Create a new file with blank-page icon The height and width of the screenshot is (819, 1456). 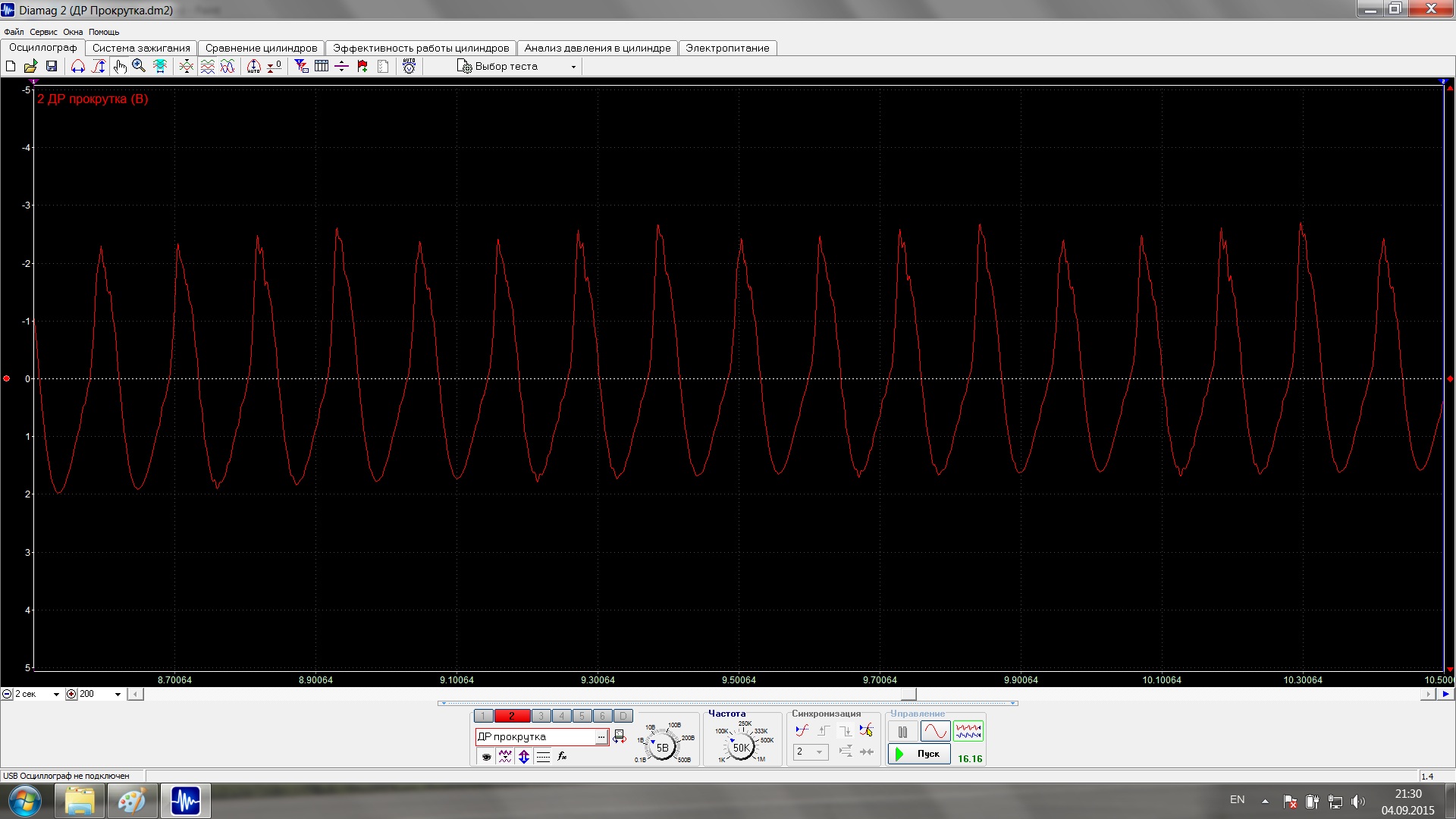[11, 67]
